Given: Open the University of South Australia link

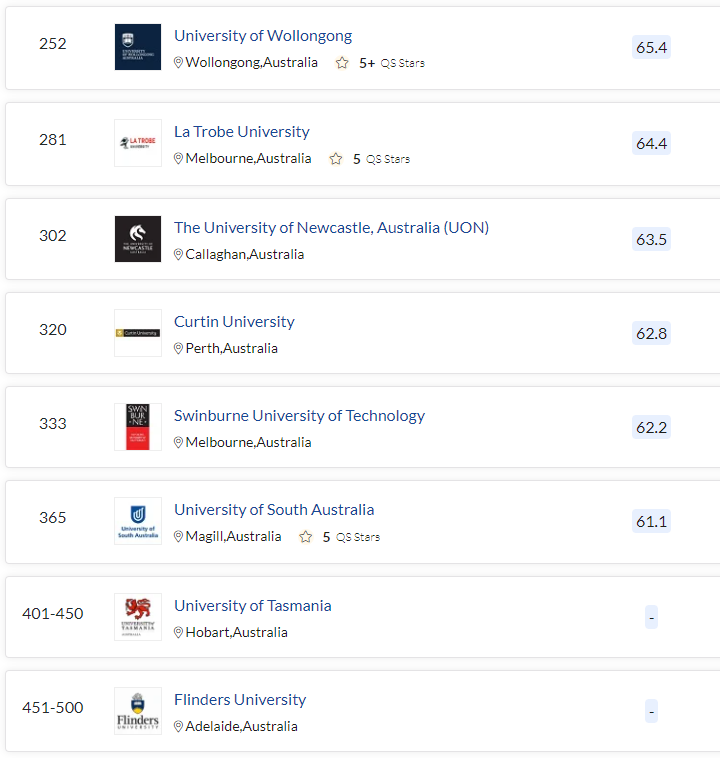Looking at the screenshot, I should (x=274, y=510).
